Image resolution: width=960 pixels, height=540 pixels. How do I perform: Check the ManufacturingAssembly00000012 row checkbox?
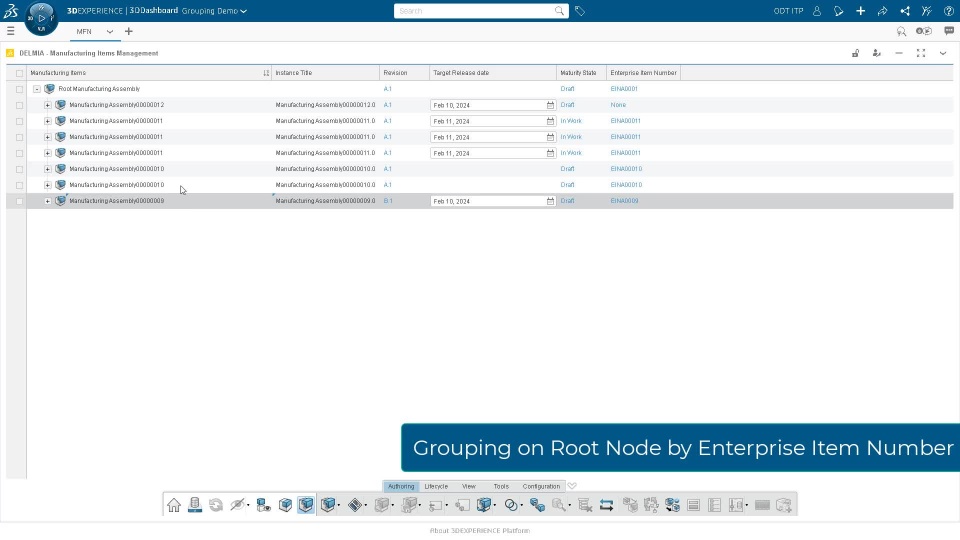(20, 105)
